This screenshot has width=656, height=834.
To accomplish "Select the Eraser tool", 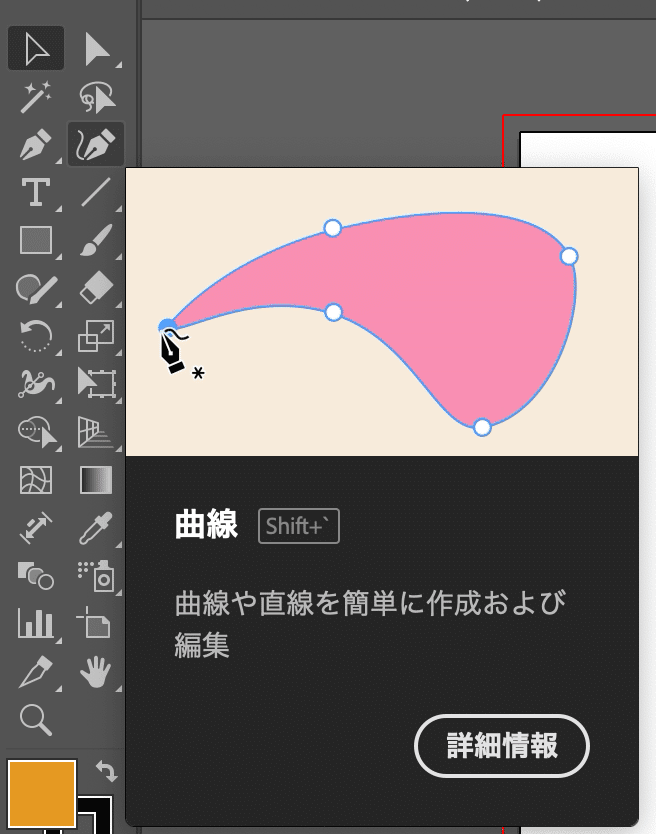I will (96, 288).
